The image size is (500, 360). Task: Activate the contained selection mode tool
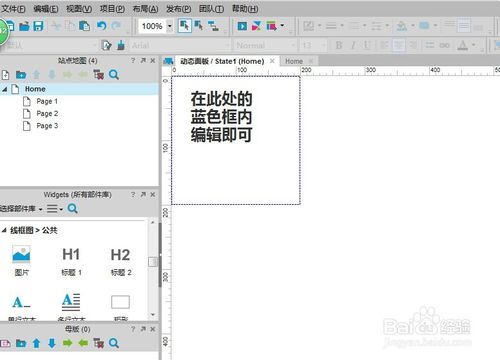(x=199, y=26)
